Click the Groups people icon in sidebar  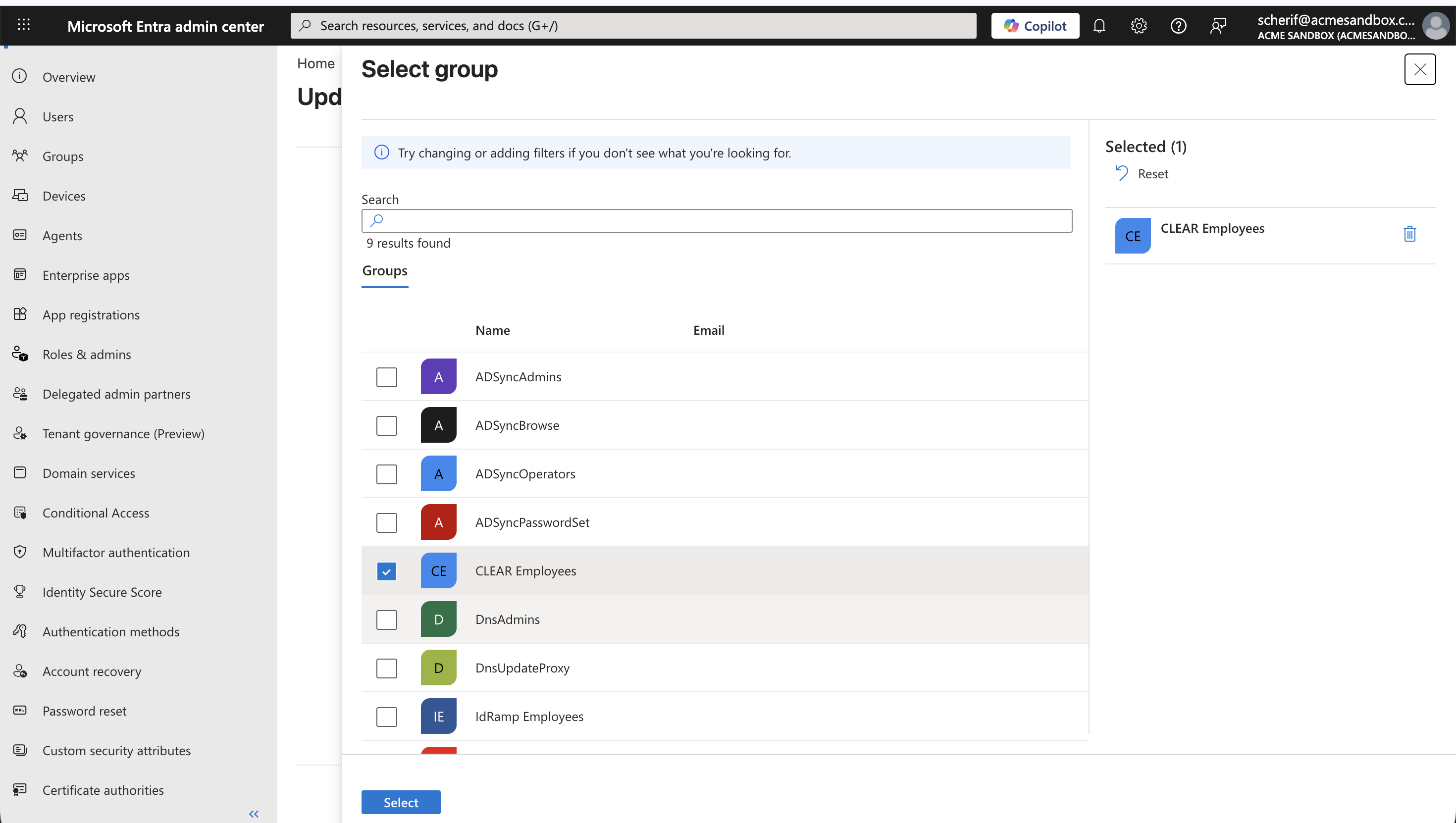20,155
